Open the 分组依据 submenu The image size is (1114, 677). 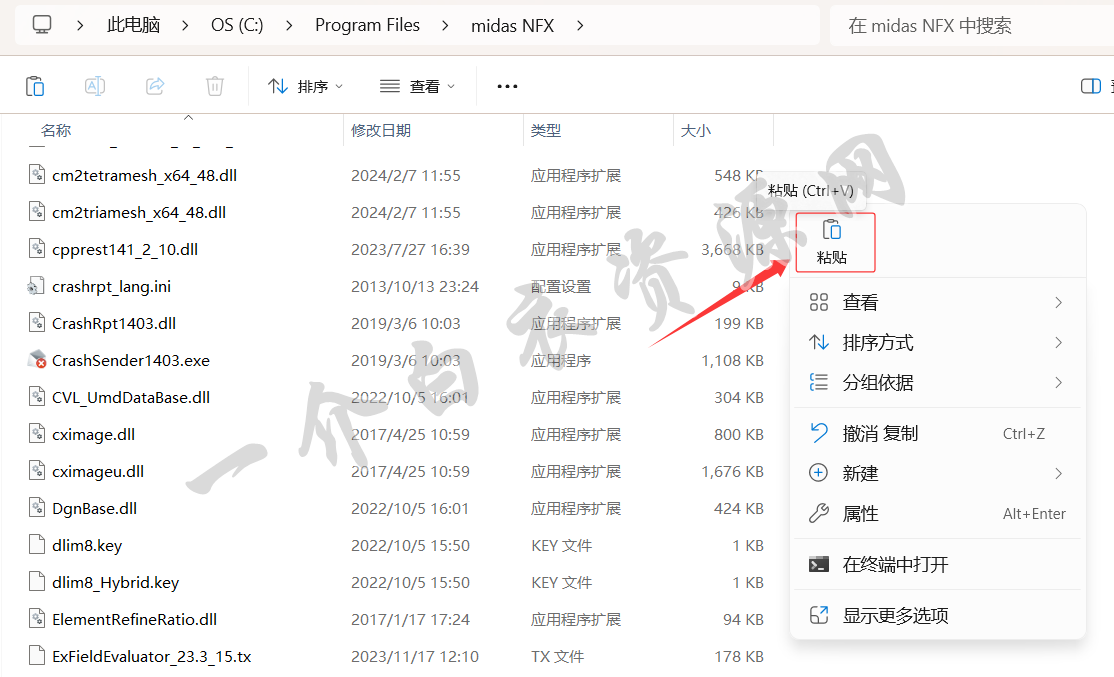[x=937, y=383]
